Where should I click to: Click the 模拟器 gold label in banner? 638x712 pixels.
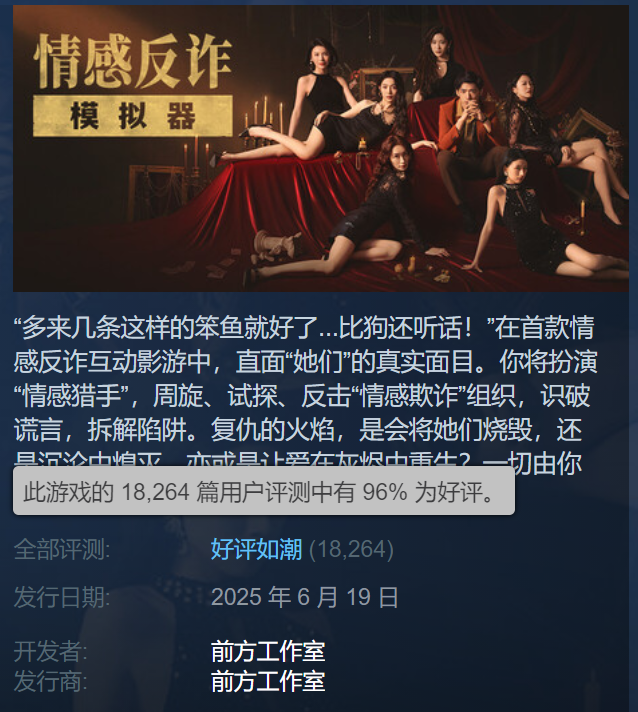tap(133, 116)
